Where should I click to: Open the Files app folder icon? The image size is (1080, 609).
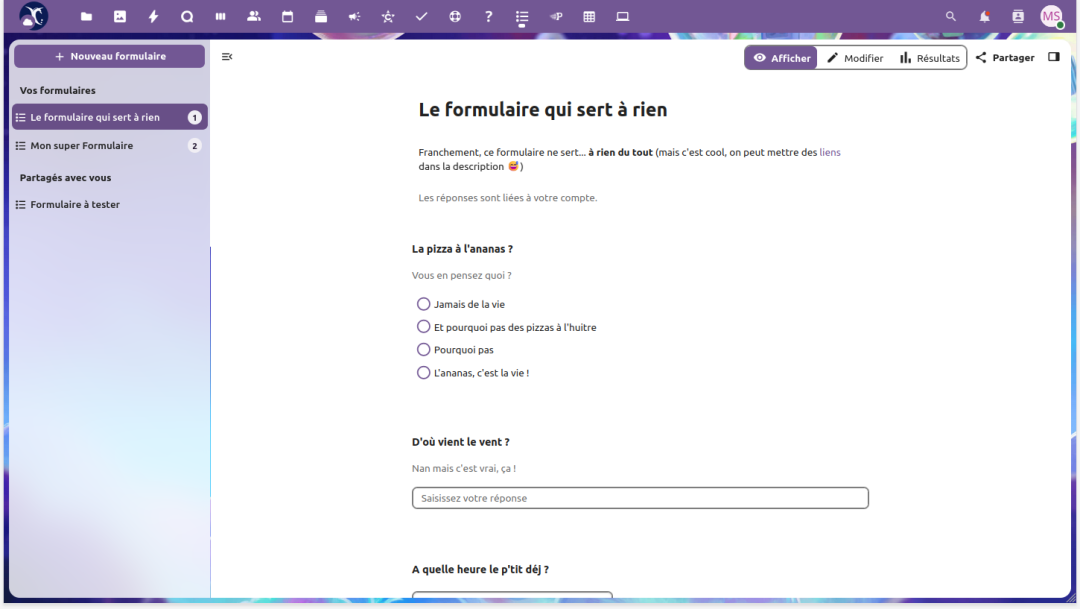[86, 17]
